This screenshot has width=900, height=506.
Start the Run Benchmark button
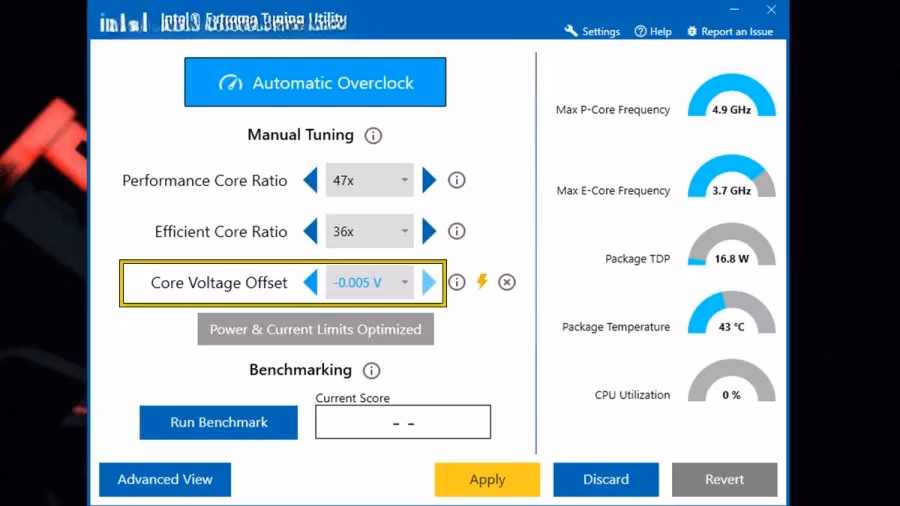[219, 422]
